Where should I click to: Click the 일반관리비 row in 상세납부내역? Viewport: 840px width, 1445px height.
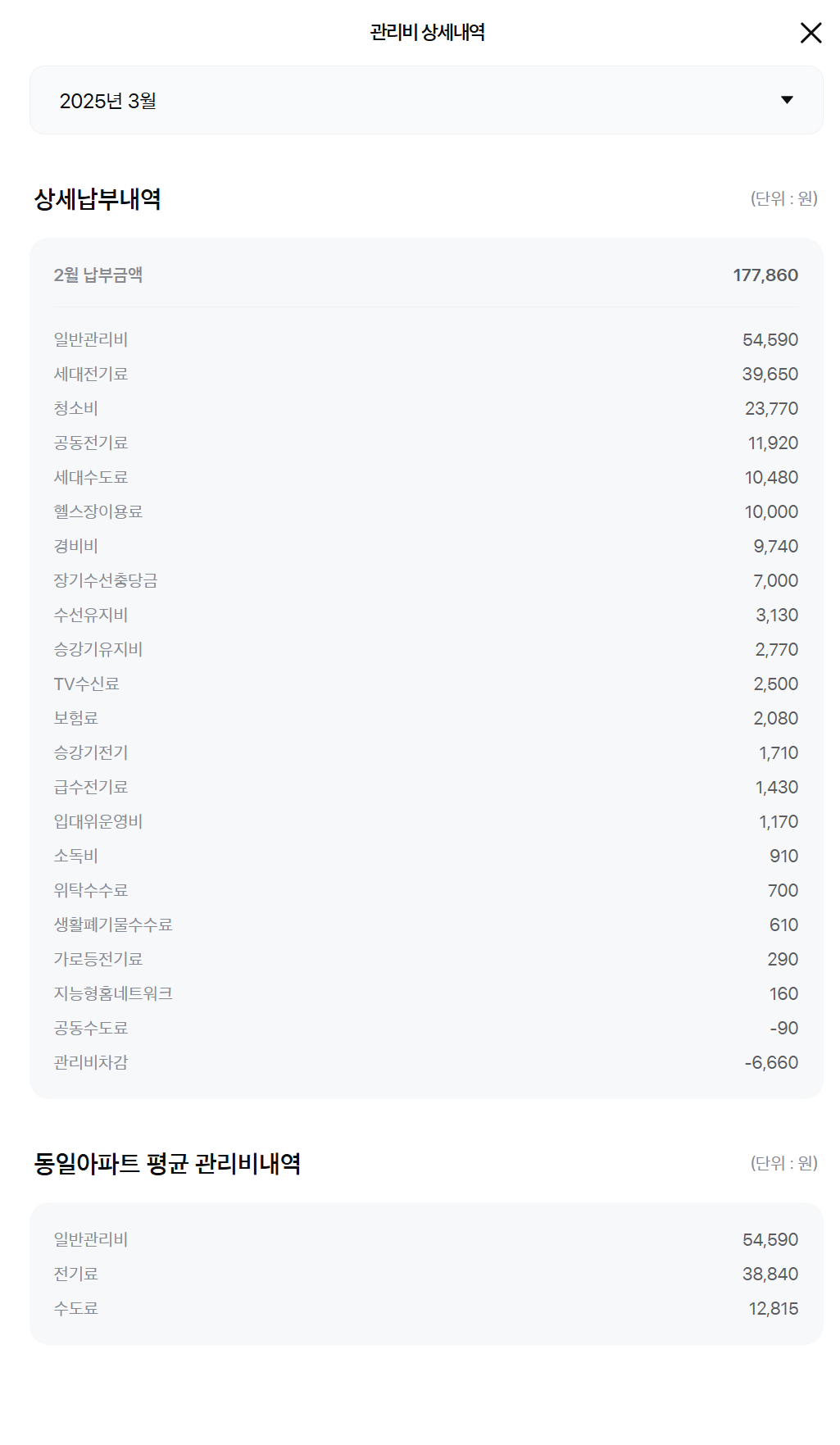pos(426,339)
